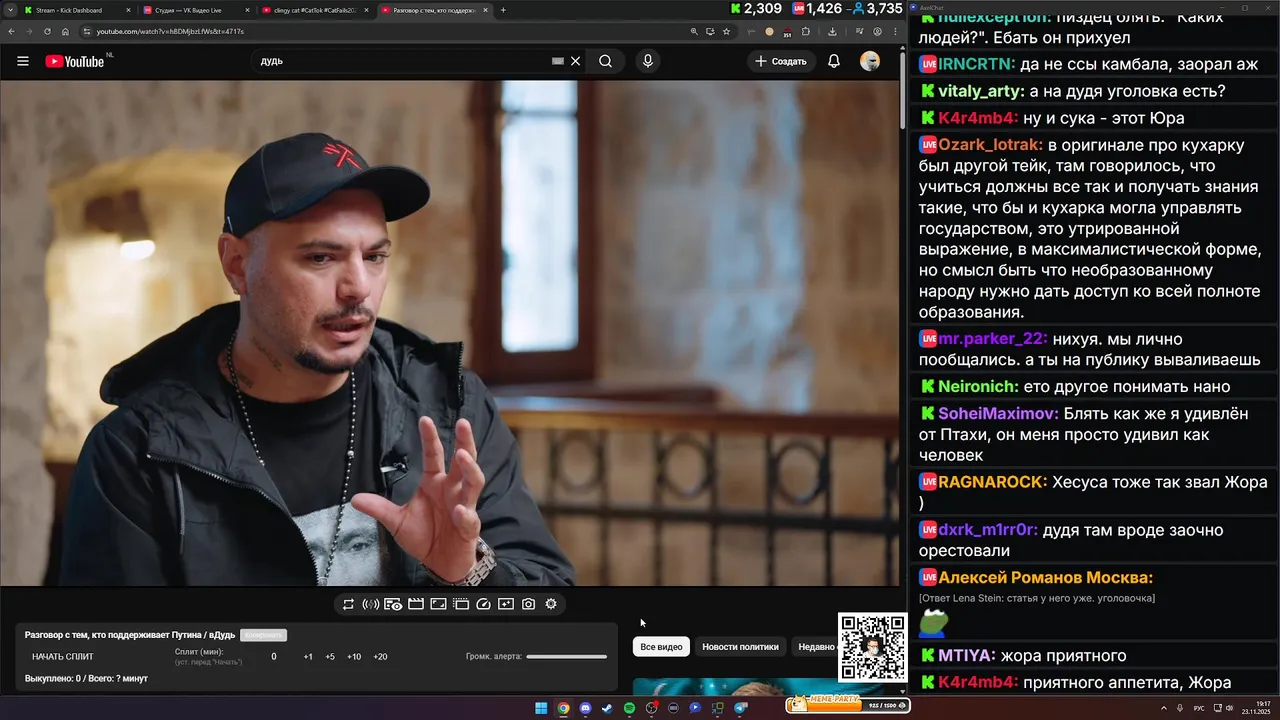Image resolution: width=1280 pixels, height=720 pixels.
Task: Click the Создать create button
Action: click(781, 61)
